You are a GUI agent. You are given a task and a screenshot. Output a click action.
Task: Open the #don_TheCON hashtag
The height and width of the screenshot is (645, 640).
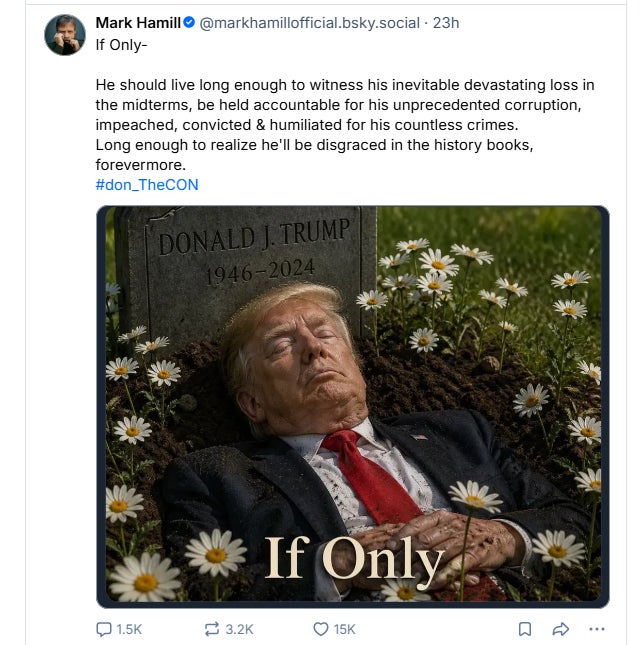pyautogui.click(x=147, y=185)
